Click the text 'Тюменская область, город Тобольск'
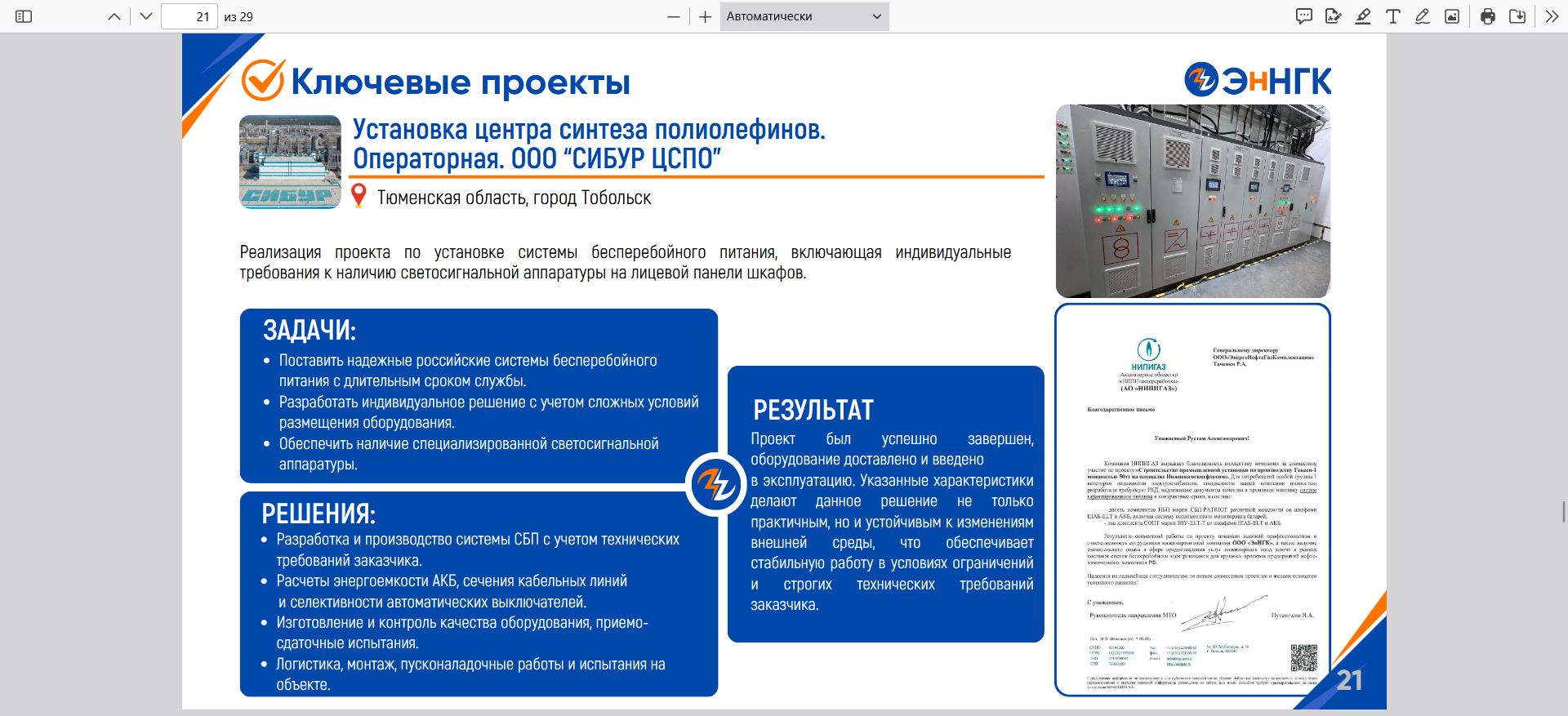The height and width of the screenshot is (716, 1568). [x=514, y=198]
